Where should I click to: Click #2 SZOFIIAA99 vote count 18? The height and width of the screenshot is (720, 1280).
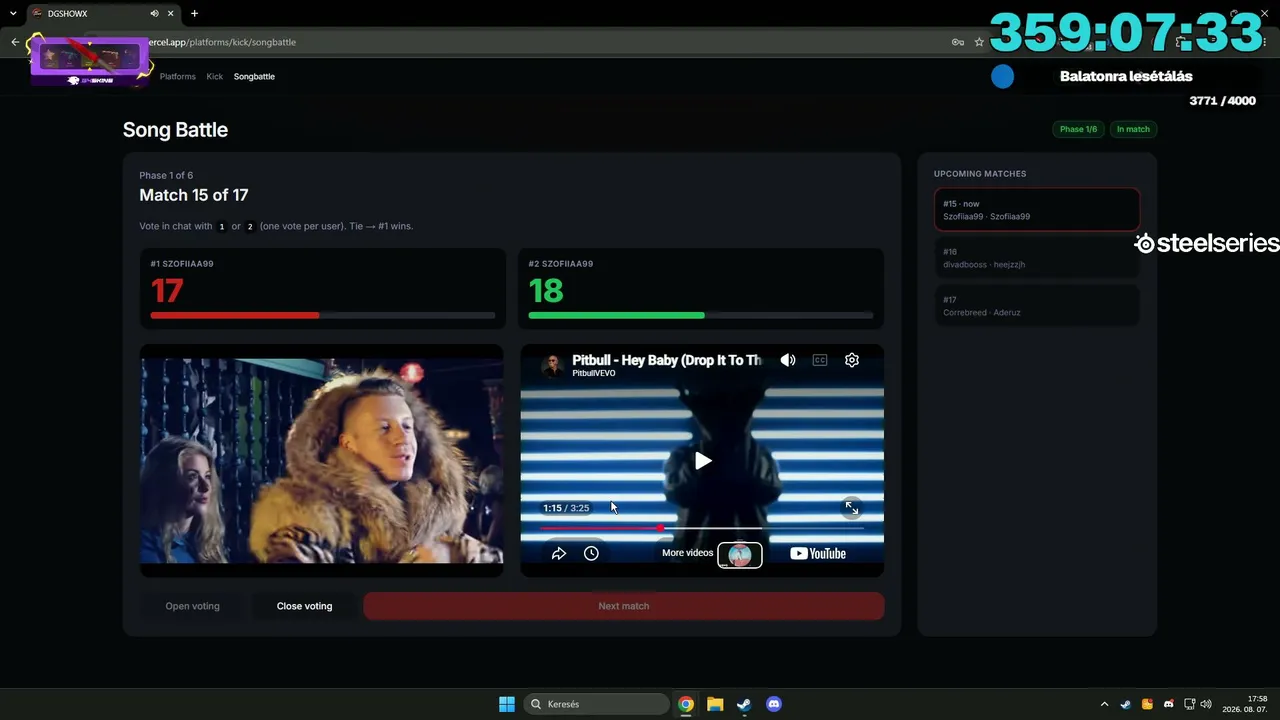pyautogui.click(x=546, y=291)
